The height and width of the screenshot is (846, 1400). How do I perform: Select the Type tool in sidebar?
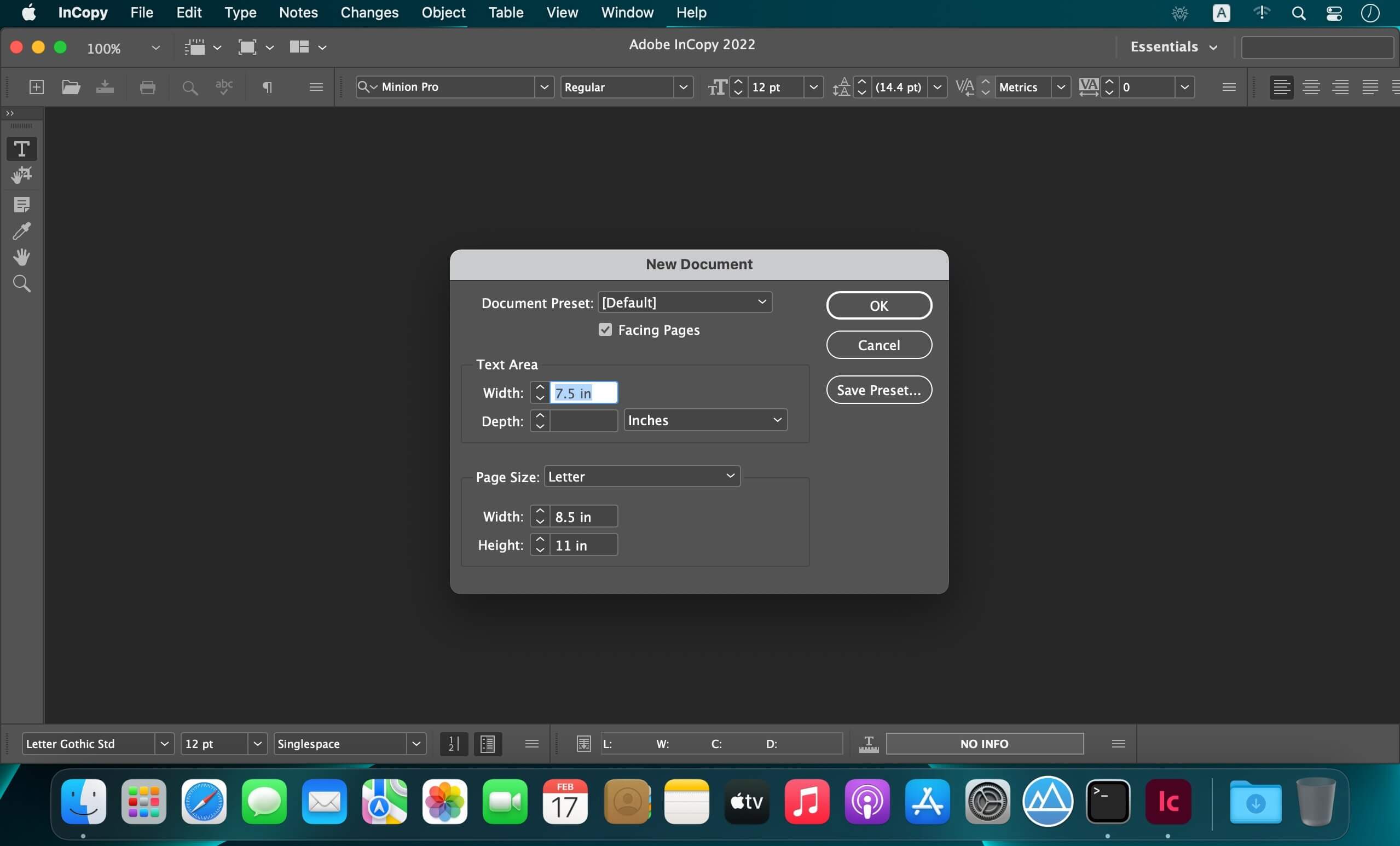coord(21,148)
